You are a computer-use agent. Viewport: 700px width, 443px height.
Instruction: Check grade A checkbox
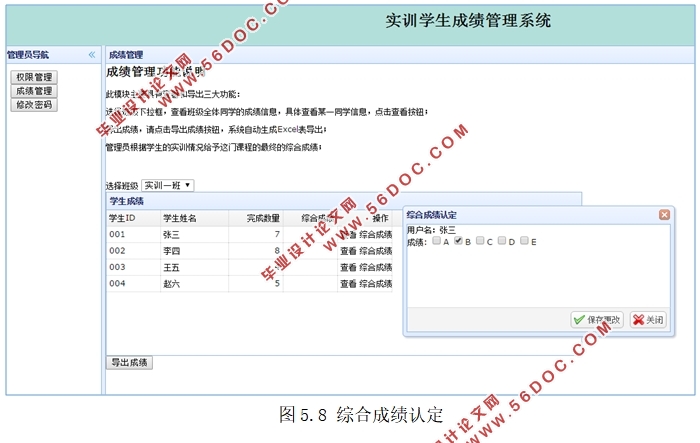(437, 241)
